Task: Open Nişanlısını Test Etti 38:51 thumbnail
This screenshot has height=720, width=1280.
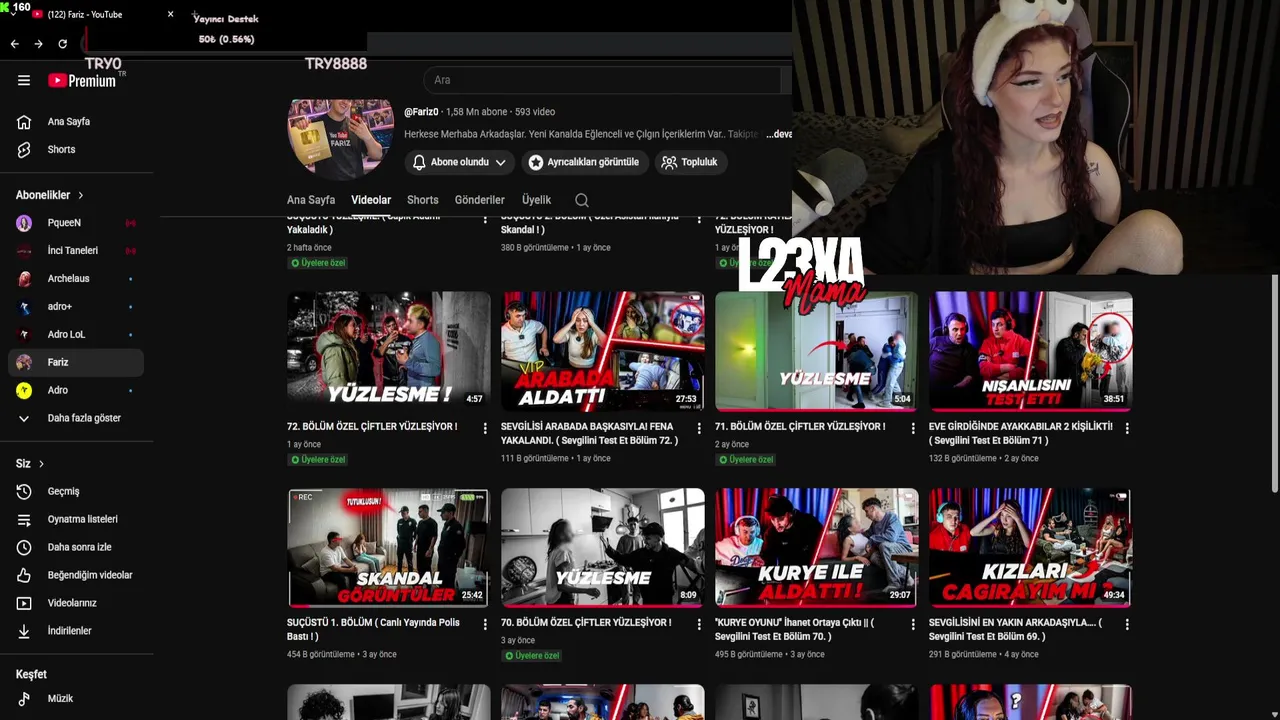Action: click(x=1031, y=351)
